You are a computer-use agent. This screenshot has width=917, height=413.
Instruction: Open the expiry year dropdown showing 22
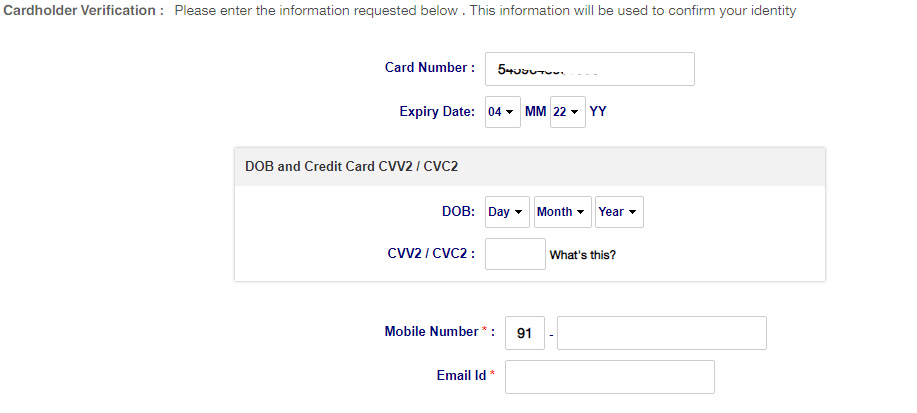click(566, 112)
